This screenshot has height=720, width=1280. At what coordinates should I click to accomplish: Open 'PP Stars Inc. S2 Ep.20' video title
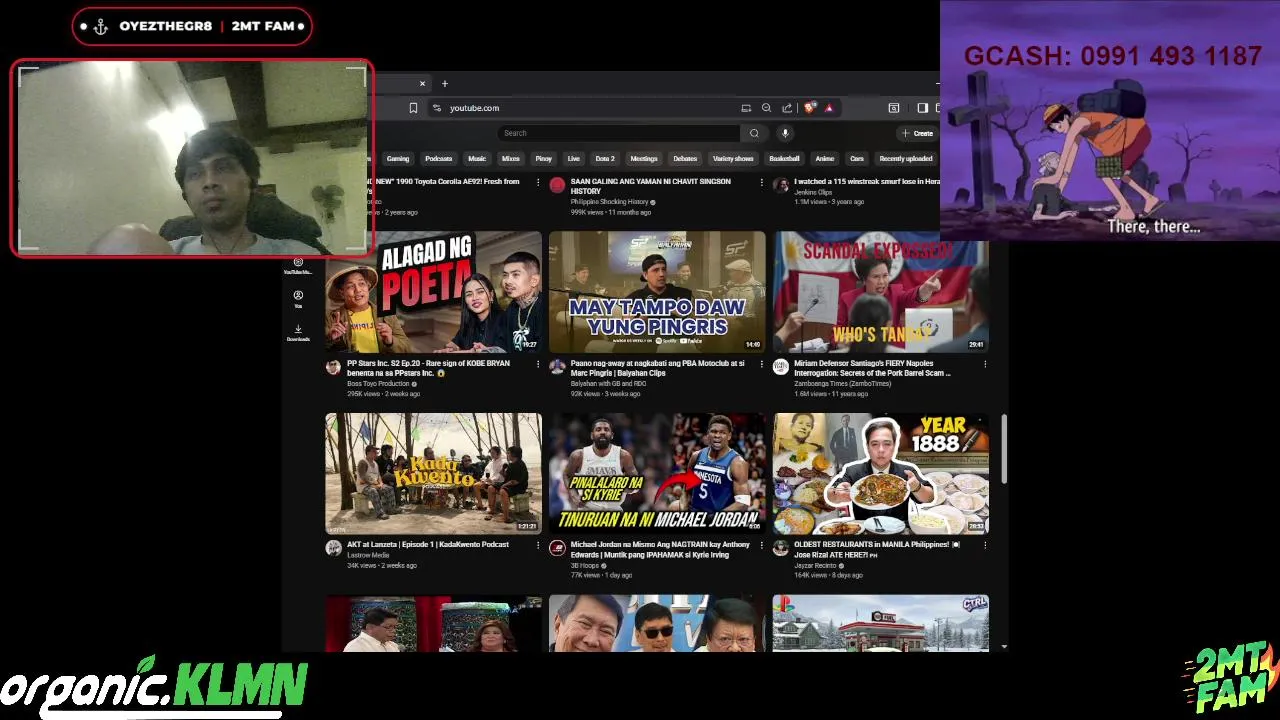(x=428, y=368)
